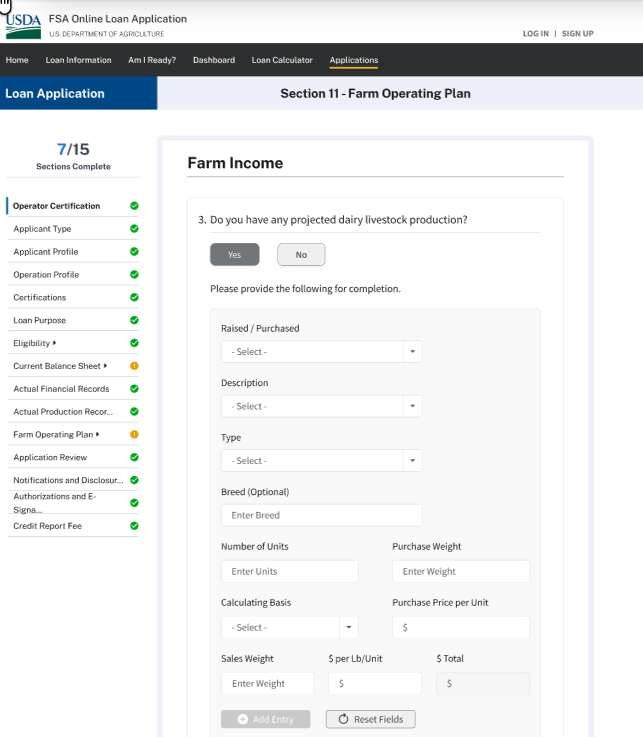Click green checkmark beside Operator Certification
Image resolution: width=643 pixels, height=737 pixels.
tap(134, 206)
